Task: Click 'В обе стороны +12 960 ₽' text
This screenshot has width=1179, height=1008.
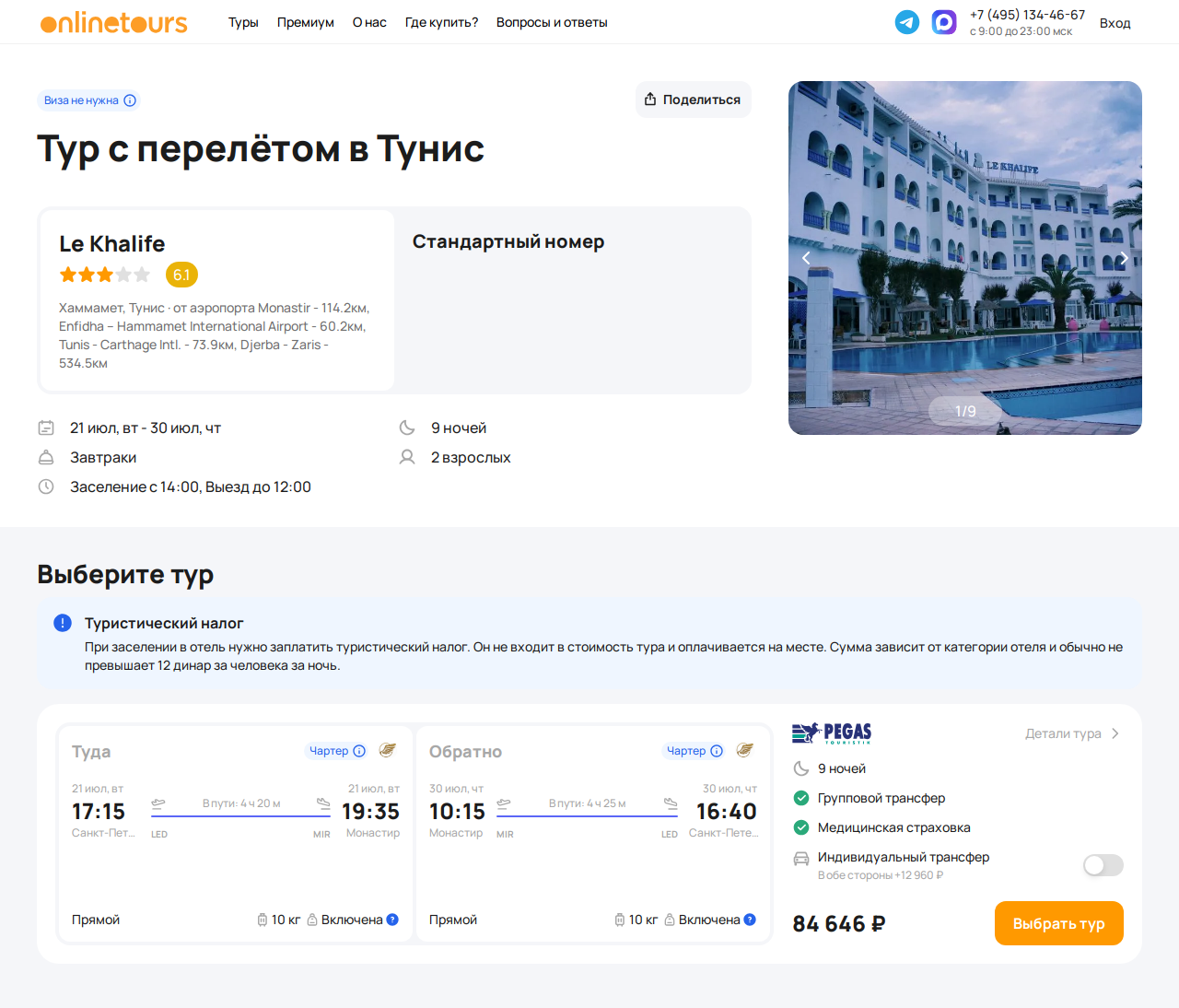Action: click(x=881, y=875)
